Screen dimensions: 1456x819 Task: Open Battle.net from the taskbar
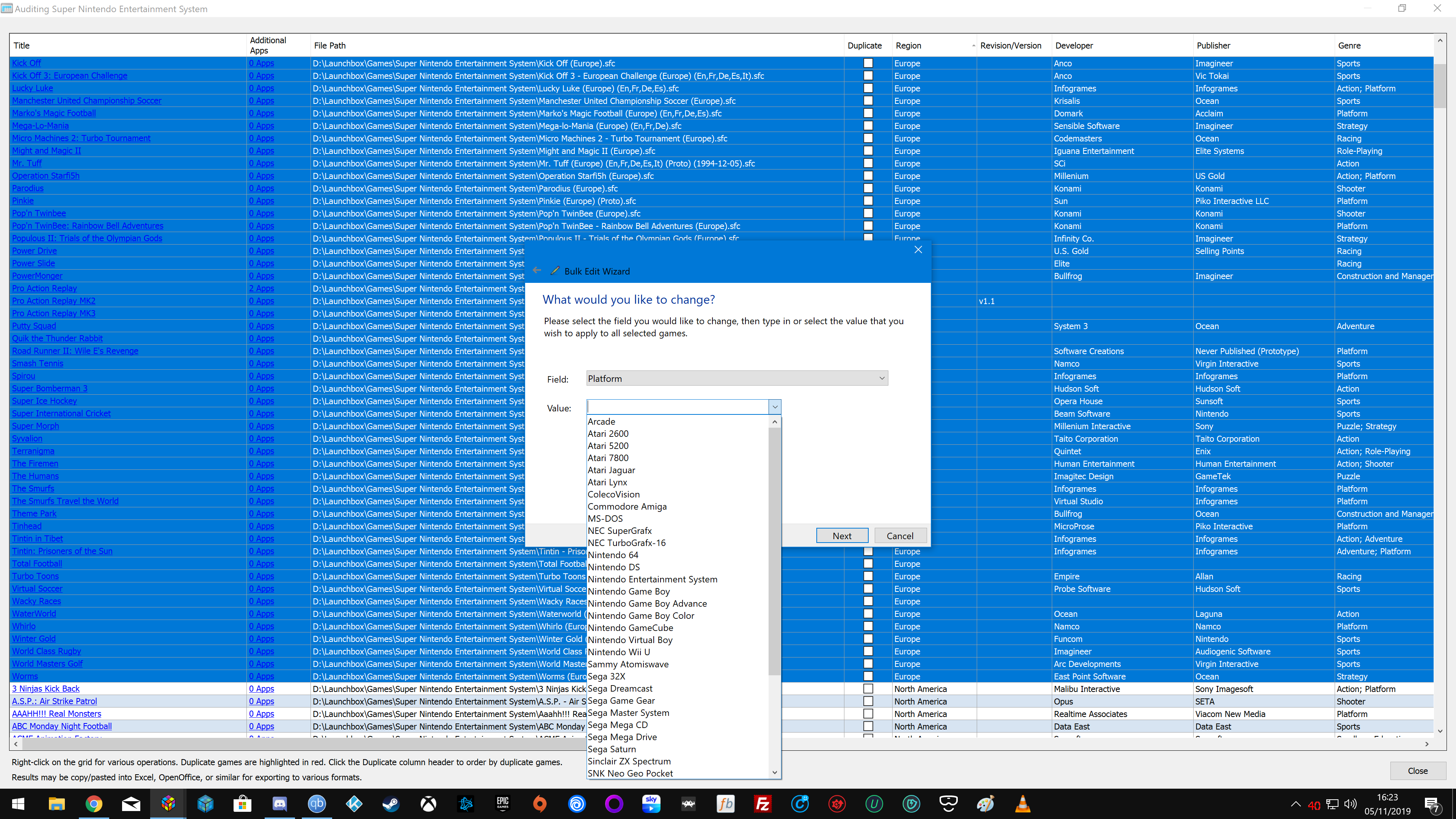(466, 804)
